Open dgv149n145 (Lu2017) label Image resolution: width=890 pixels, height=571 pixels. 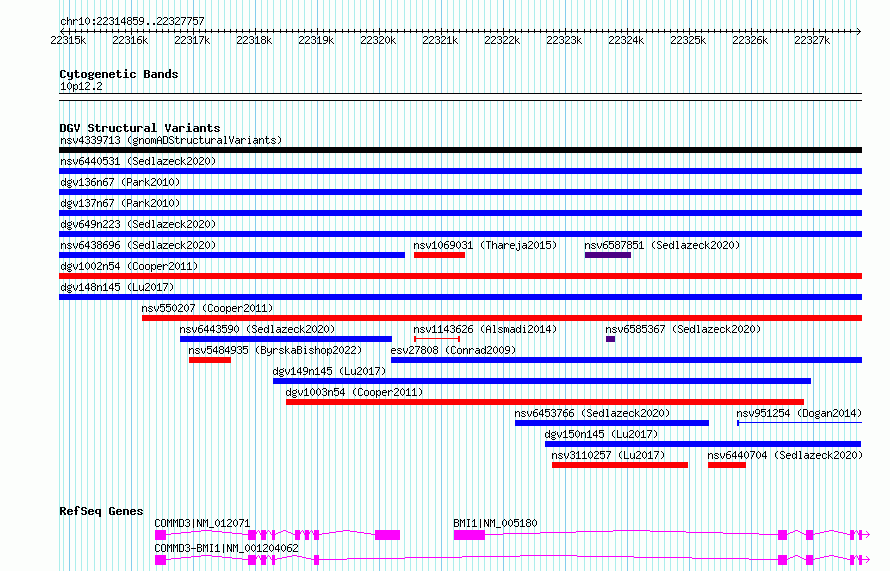[x=329, y=371]
